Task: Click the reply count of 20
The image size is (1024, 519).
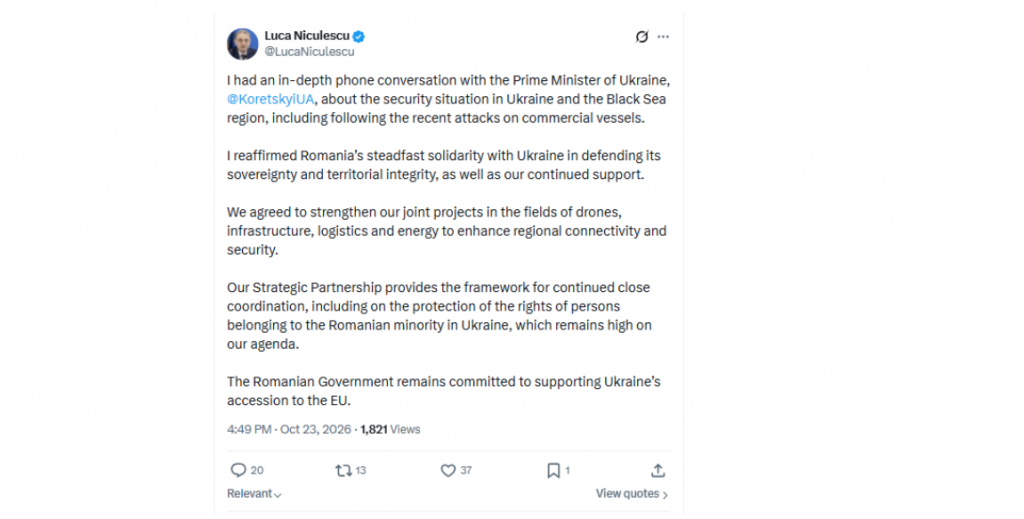Action: (x=257, y=470)
